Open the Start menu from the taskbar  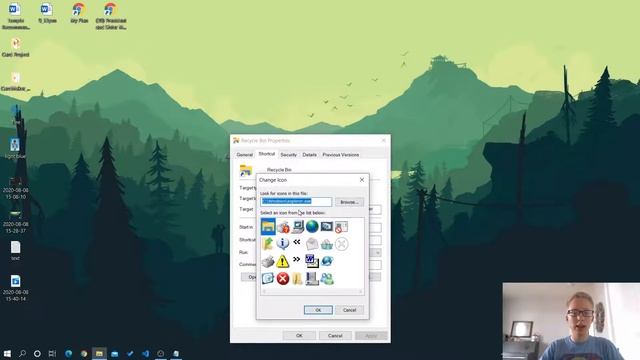click(x=7, y=353)
